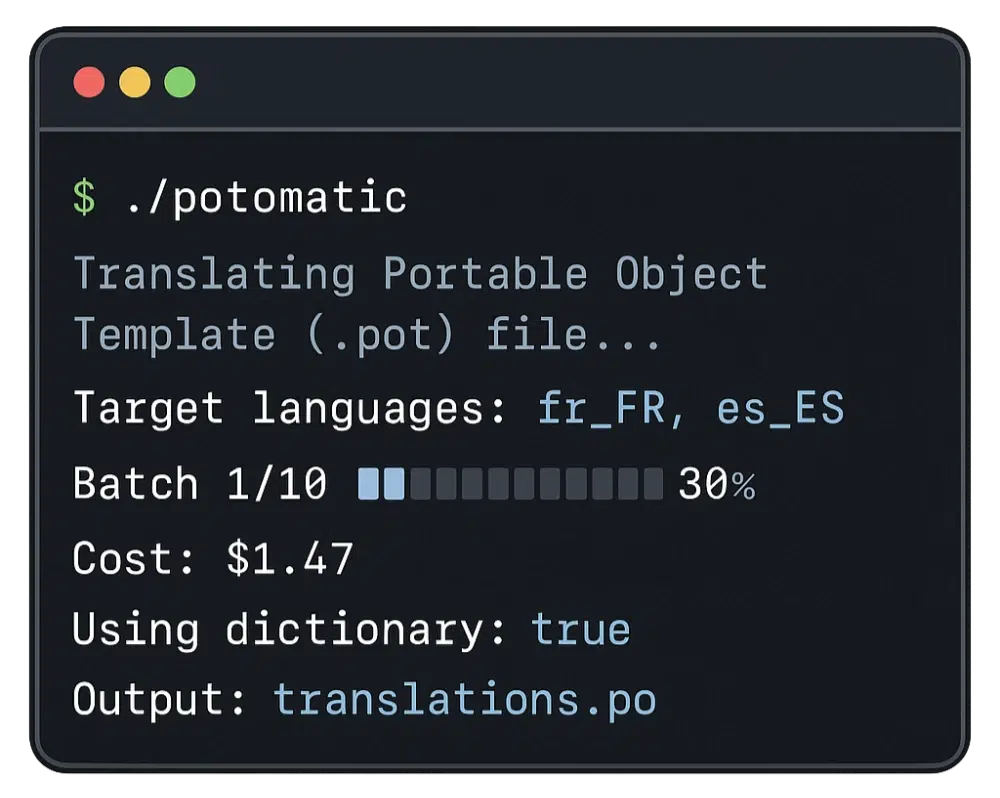Click the yellow minimize window button
Screen dimensions: 1000x798
tap(135, 83)
